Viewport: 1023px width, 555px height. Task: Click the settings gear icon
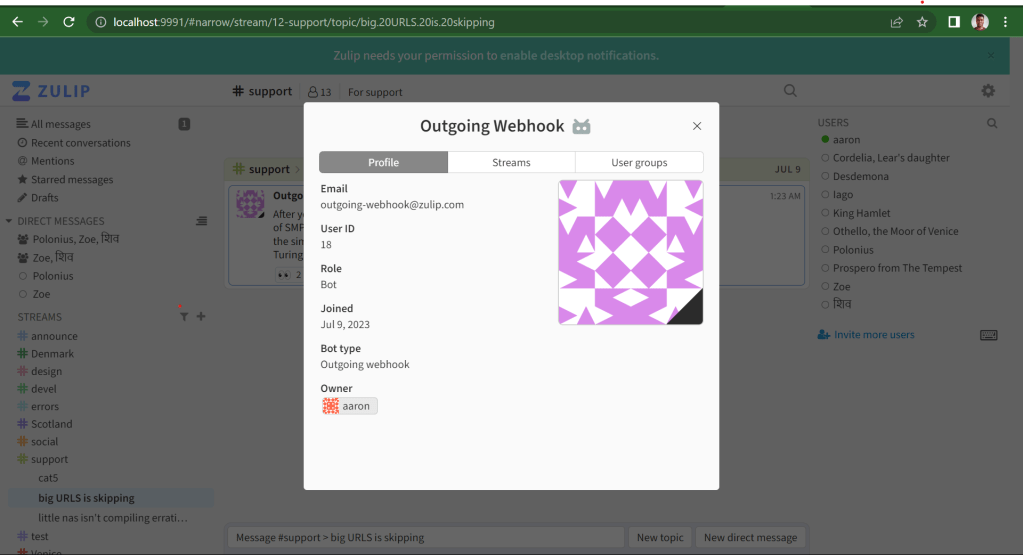(x=988, y=91)
